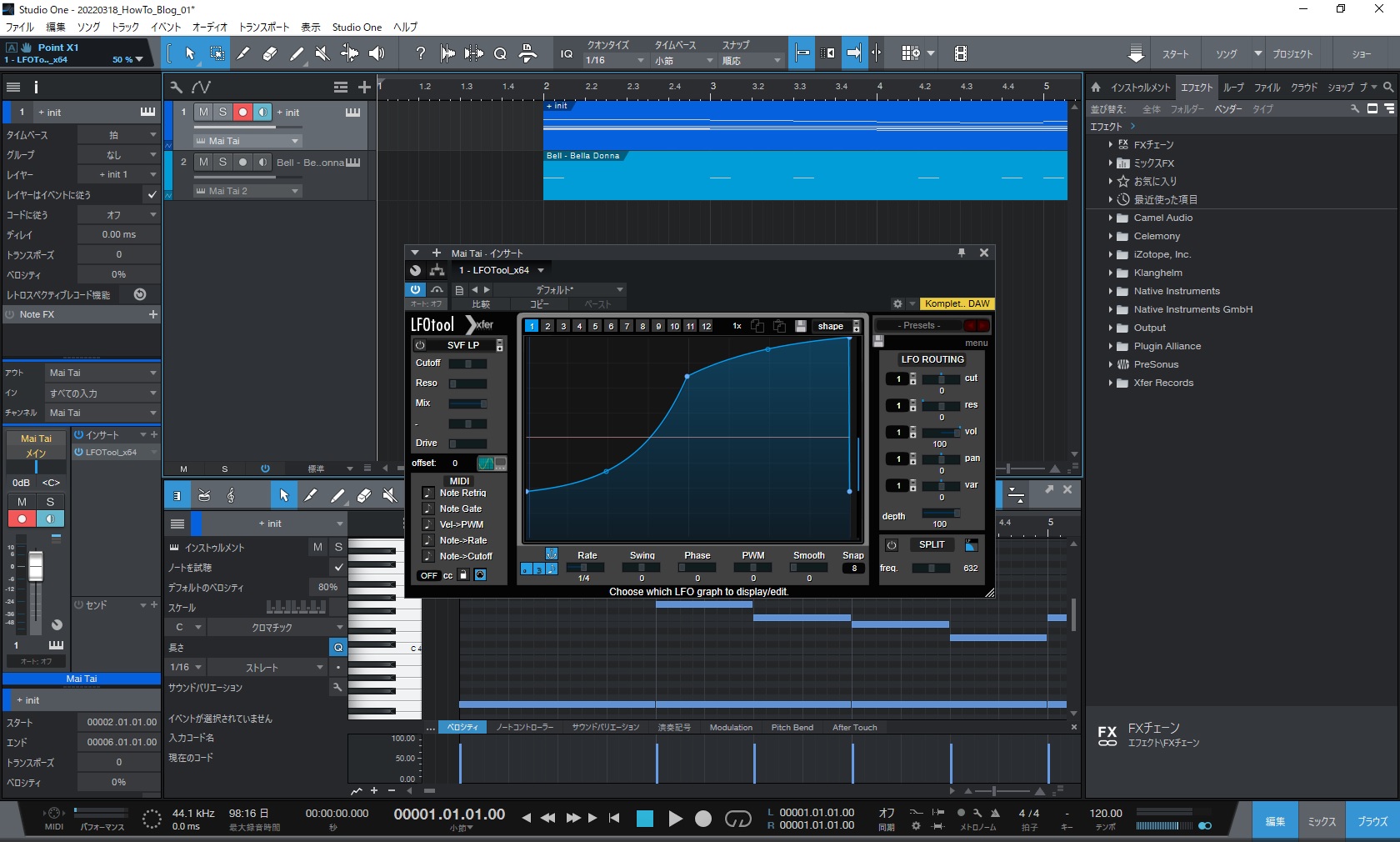Click the Bell - Bella Donna clip
Viewport: 1400px width, 842px height.
point(805,175)
